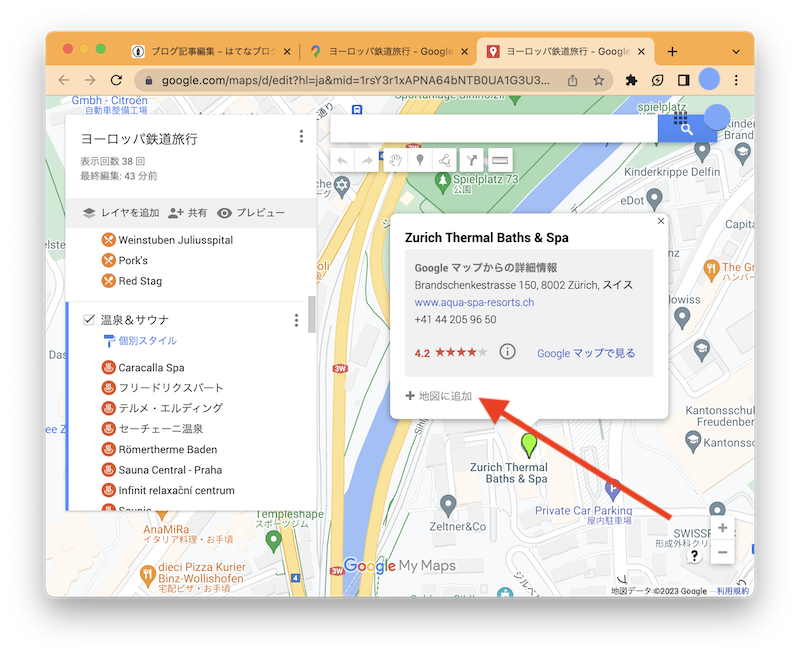Close the ブログ記事編集 tab
800x657 pixels.
(x=287, y=52)
